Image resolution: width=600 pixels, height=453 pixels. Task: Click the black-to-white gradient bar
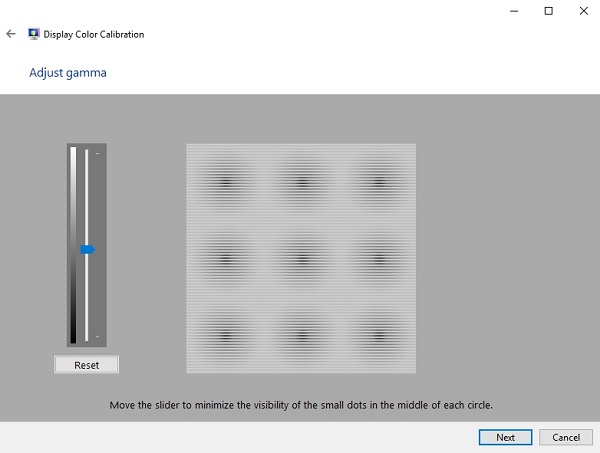coord(73,245)
